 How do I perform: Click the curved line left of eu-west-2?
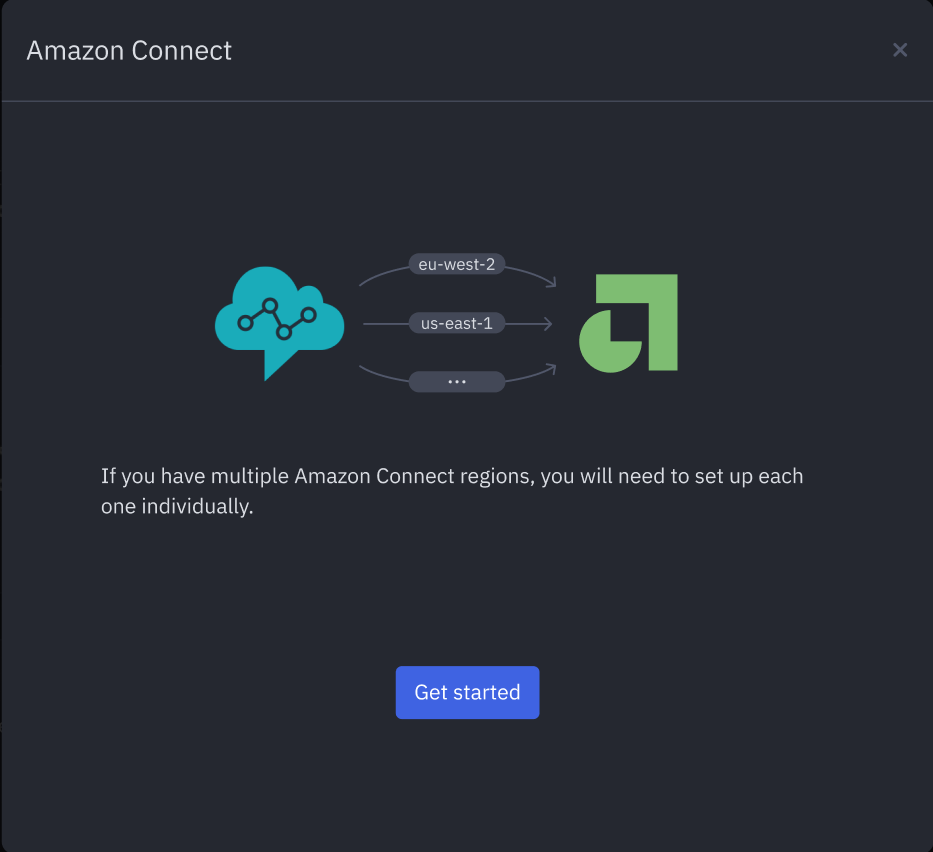click(x=380, y=273)
